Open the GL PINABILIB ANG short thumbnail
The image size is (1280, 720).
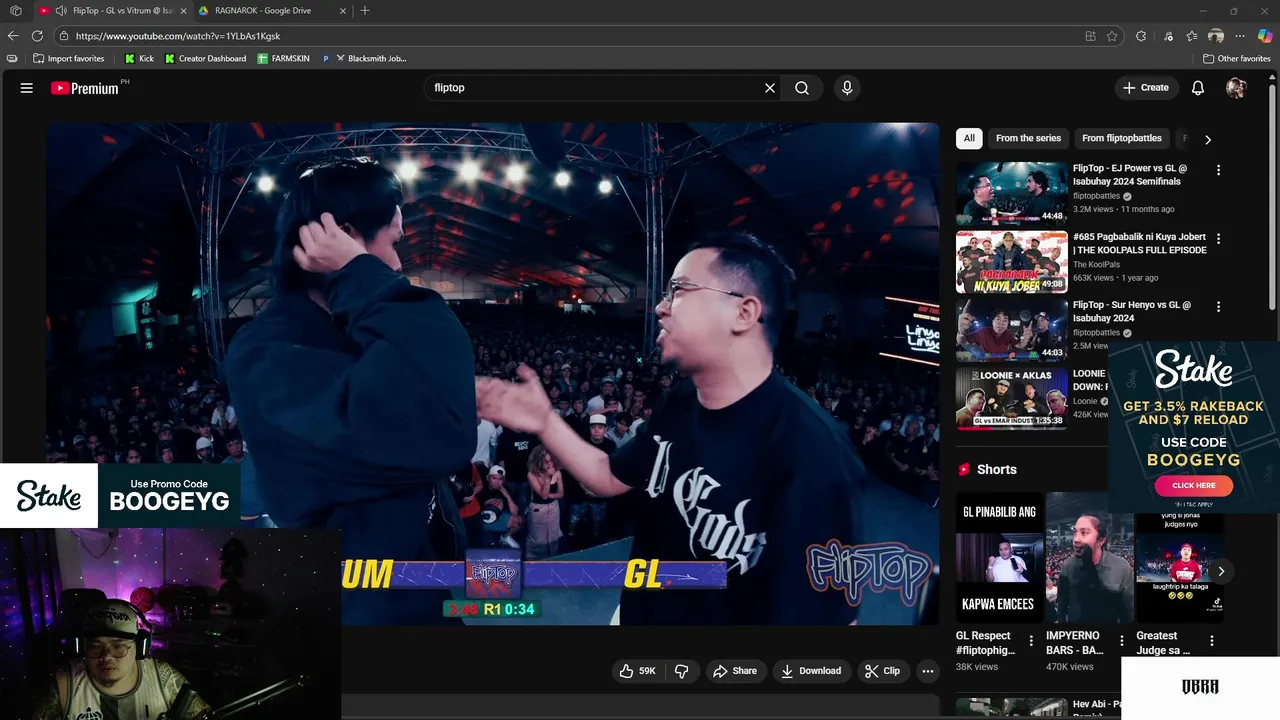coord(999,557)
